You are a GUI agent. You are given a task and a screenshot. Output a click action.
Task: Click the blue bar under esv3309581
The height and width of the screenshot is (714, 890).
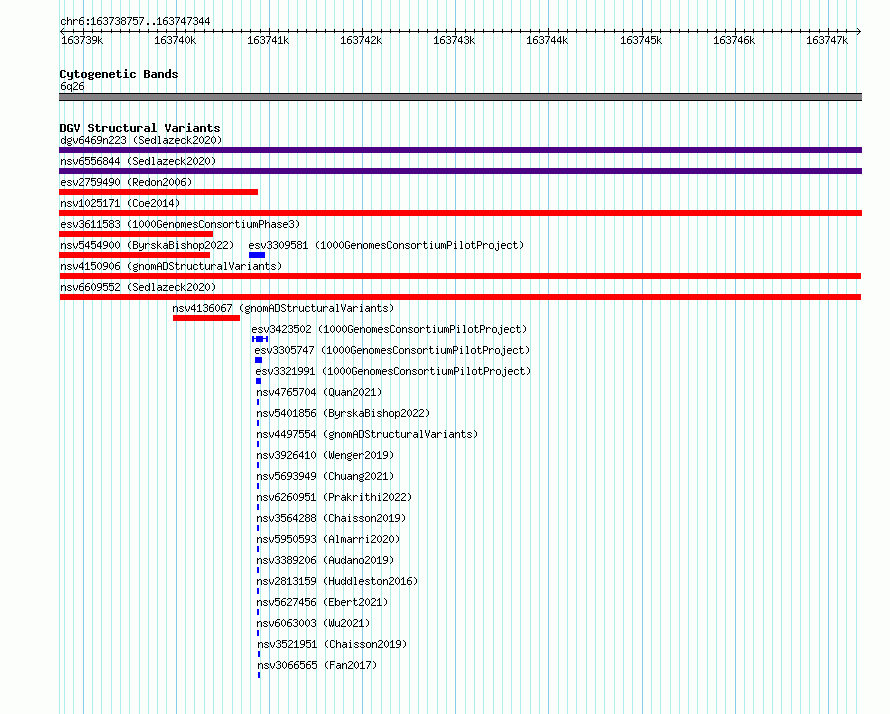[257, 255]
